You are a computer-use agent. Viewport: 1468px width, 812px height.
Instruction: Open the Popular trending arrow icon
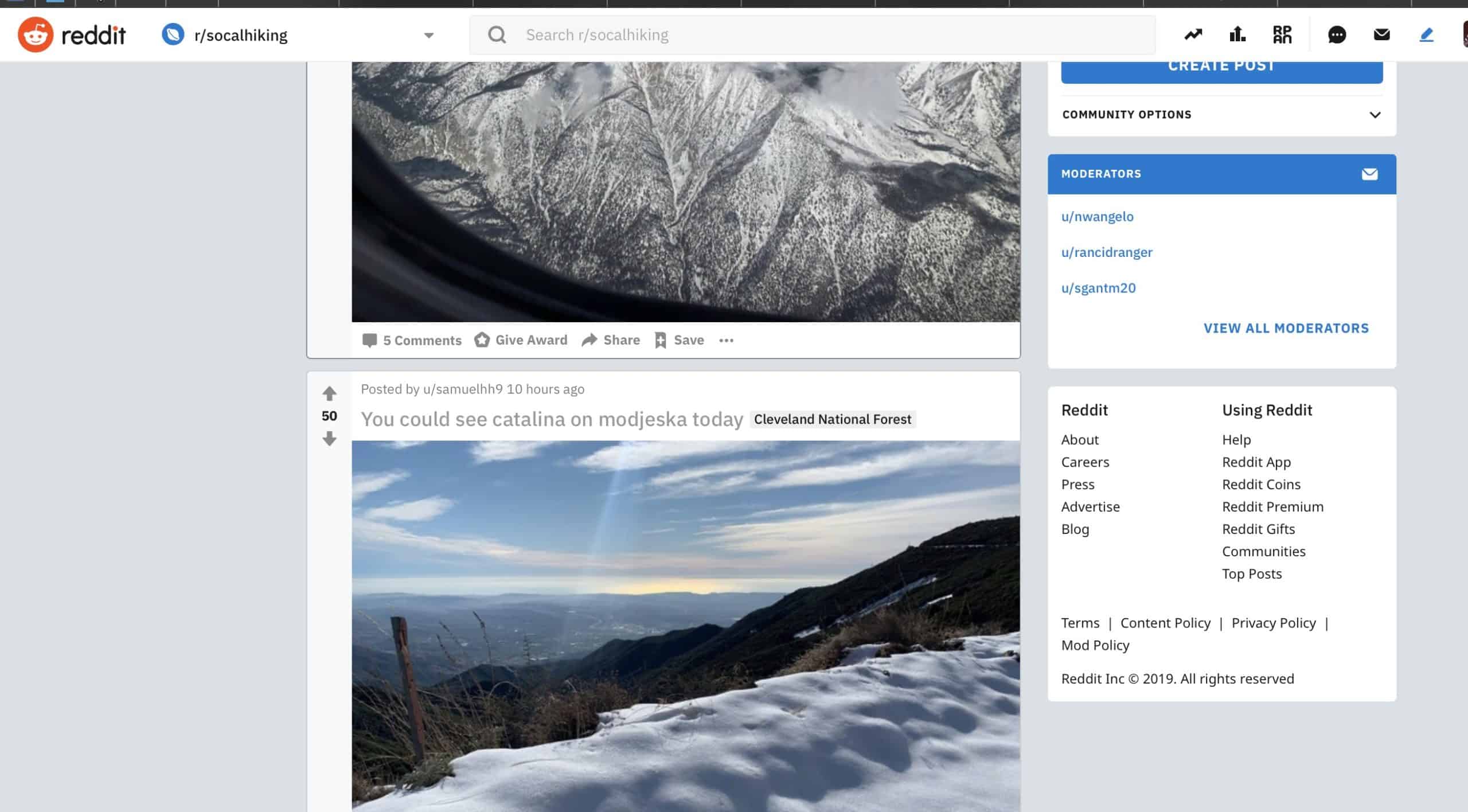click(1193, 35)
